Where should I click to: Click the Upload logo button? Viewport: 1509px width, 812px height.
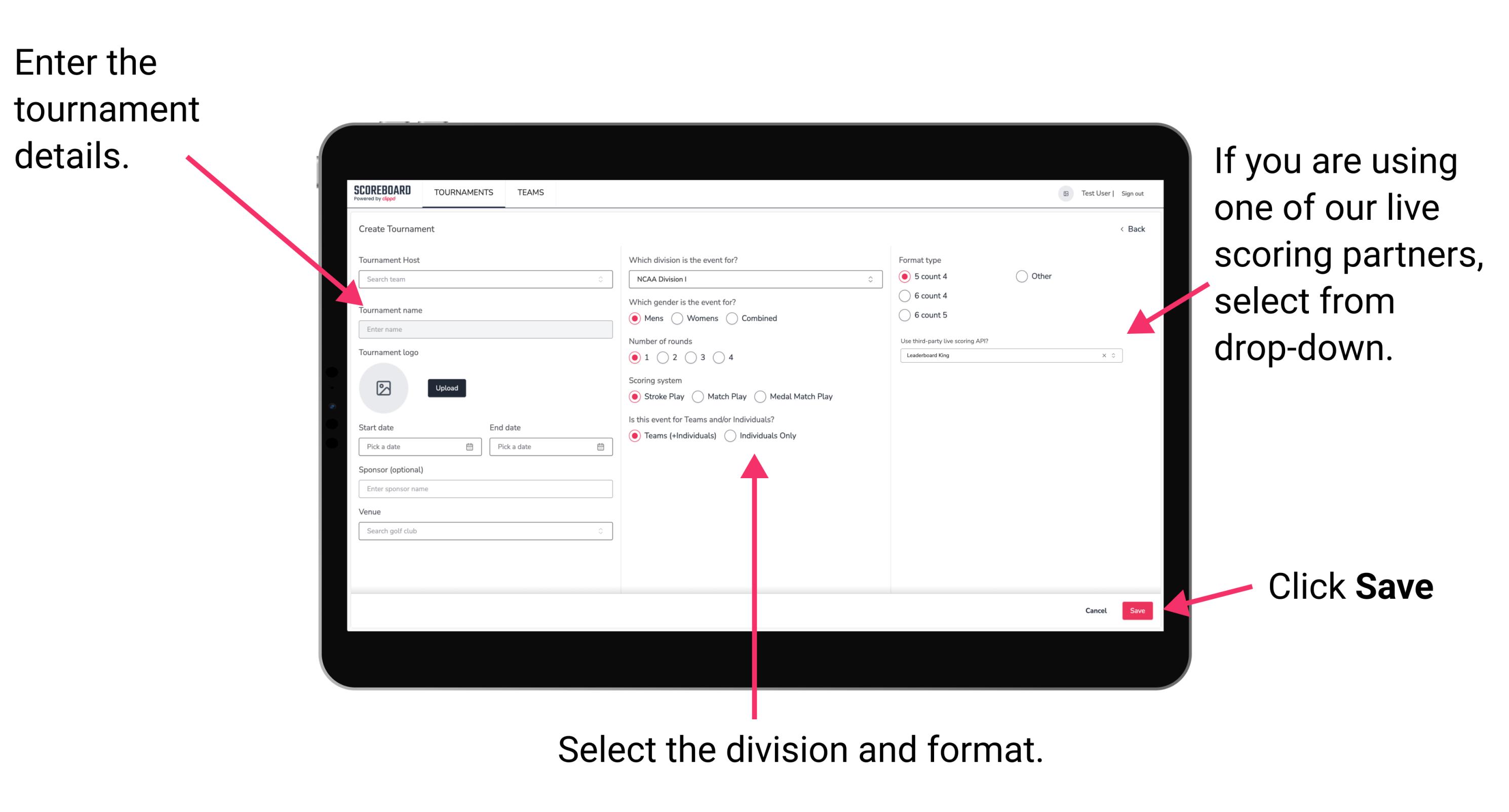[x=446, y=388]
